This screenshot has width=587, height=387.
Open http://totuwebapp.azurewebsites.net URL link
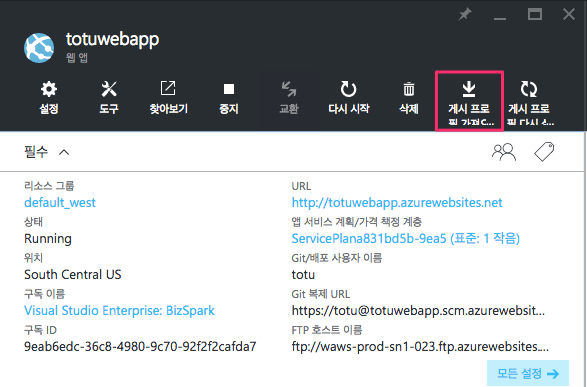[397, 202]
